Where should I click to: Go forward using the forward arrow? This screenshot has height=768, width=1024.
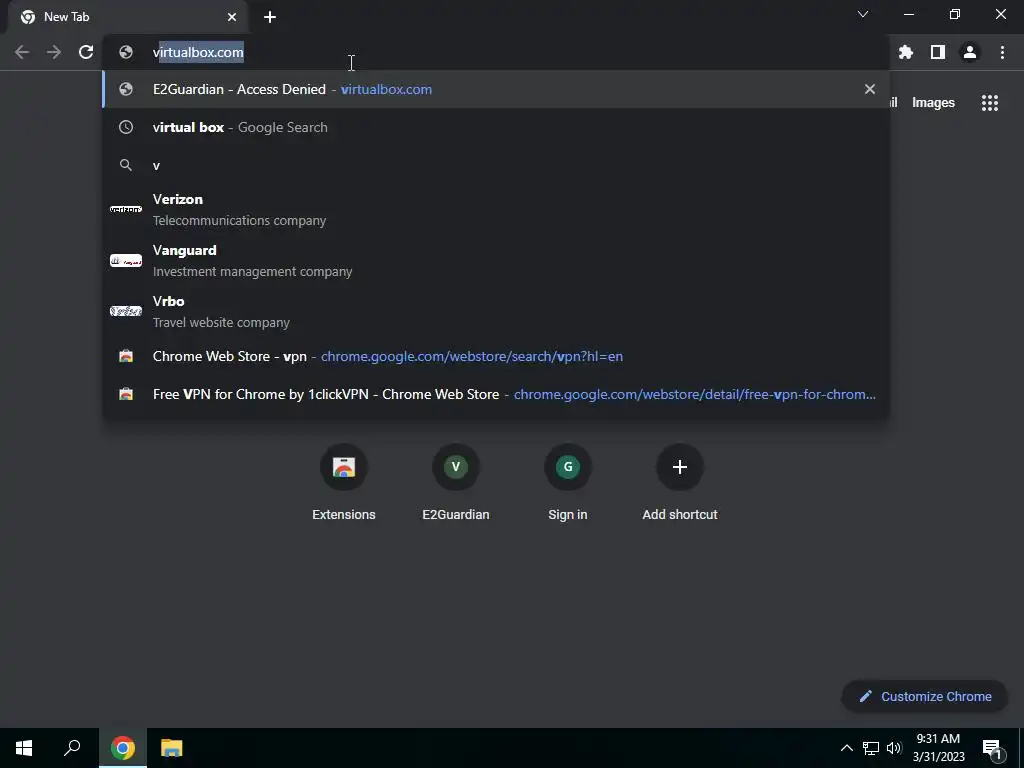(x=54, y=52)
